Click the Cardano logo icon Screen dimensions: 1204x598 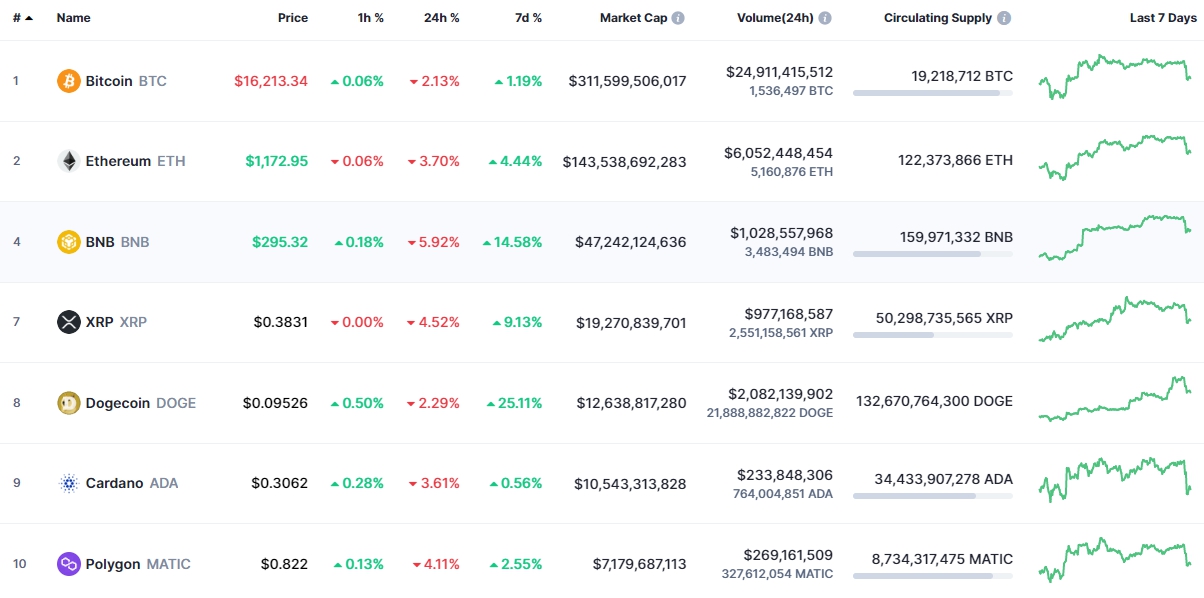(x=69, y=483)
